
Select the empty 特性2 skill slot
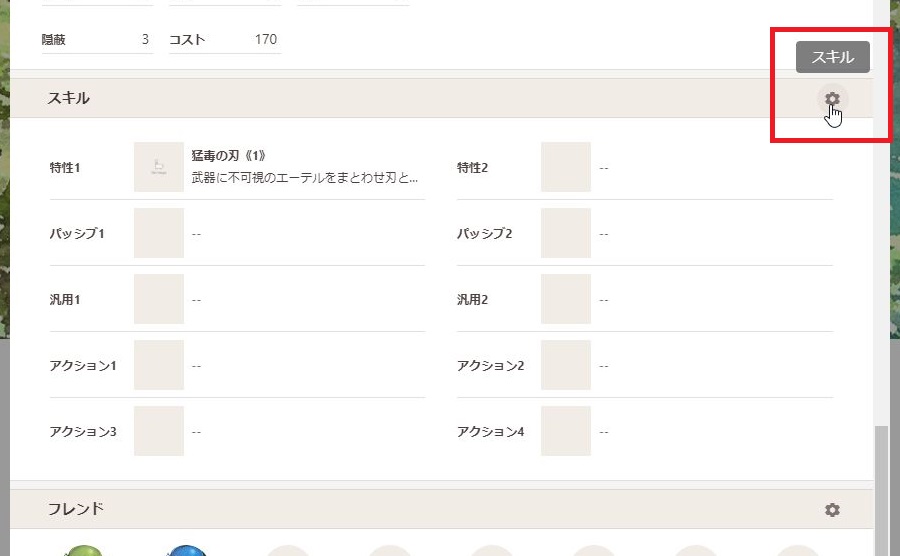coord(565,167)
